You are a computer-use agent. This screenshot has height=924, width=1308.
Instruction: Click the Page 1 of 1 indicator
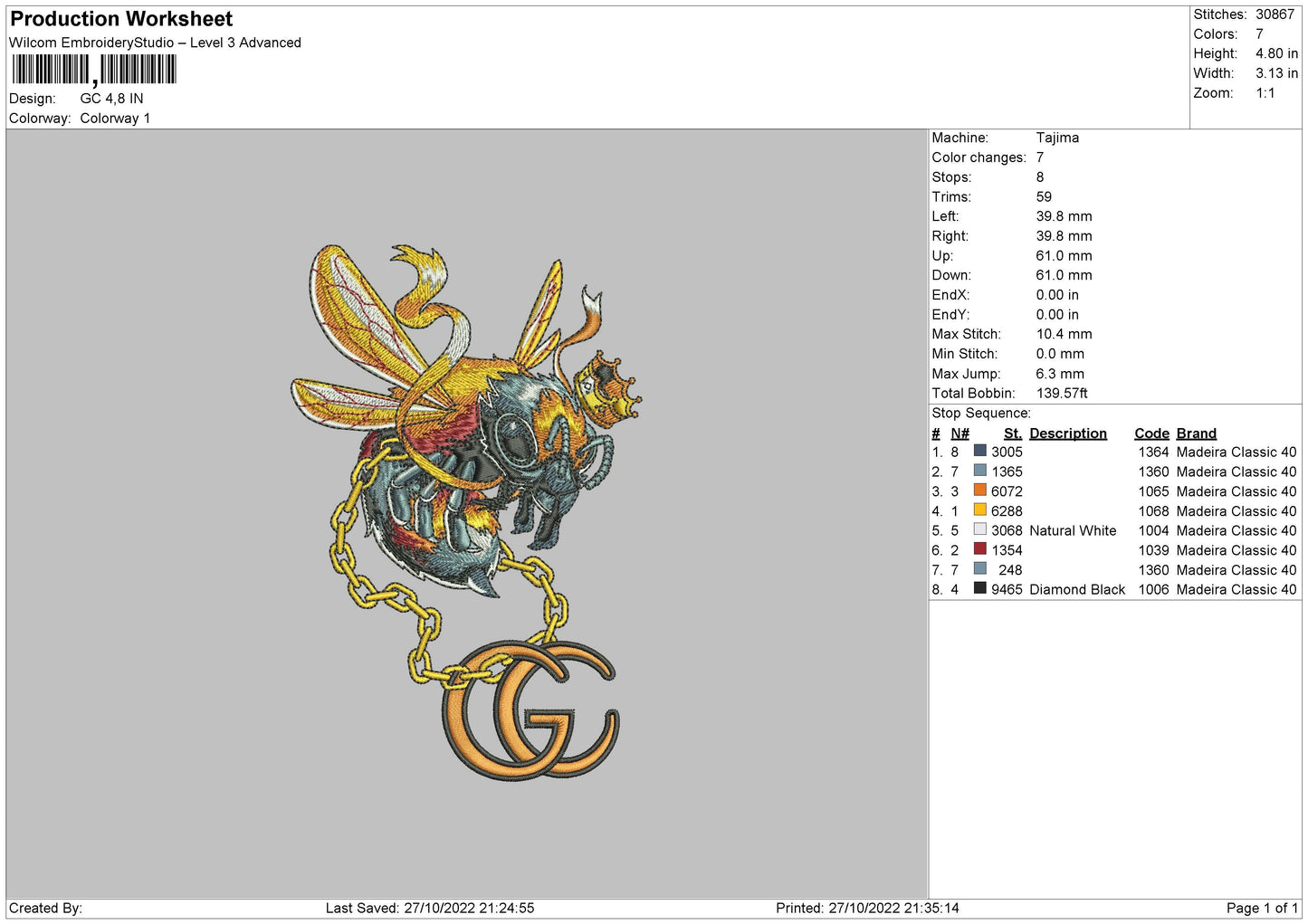pyautogui.click(x=1262, y=909)
